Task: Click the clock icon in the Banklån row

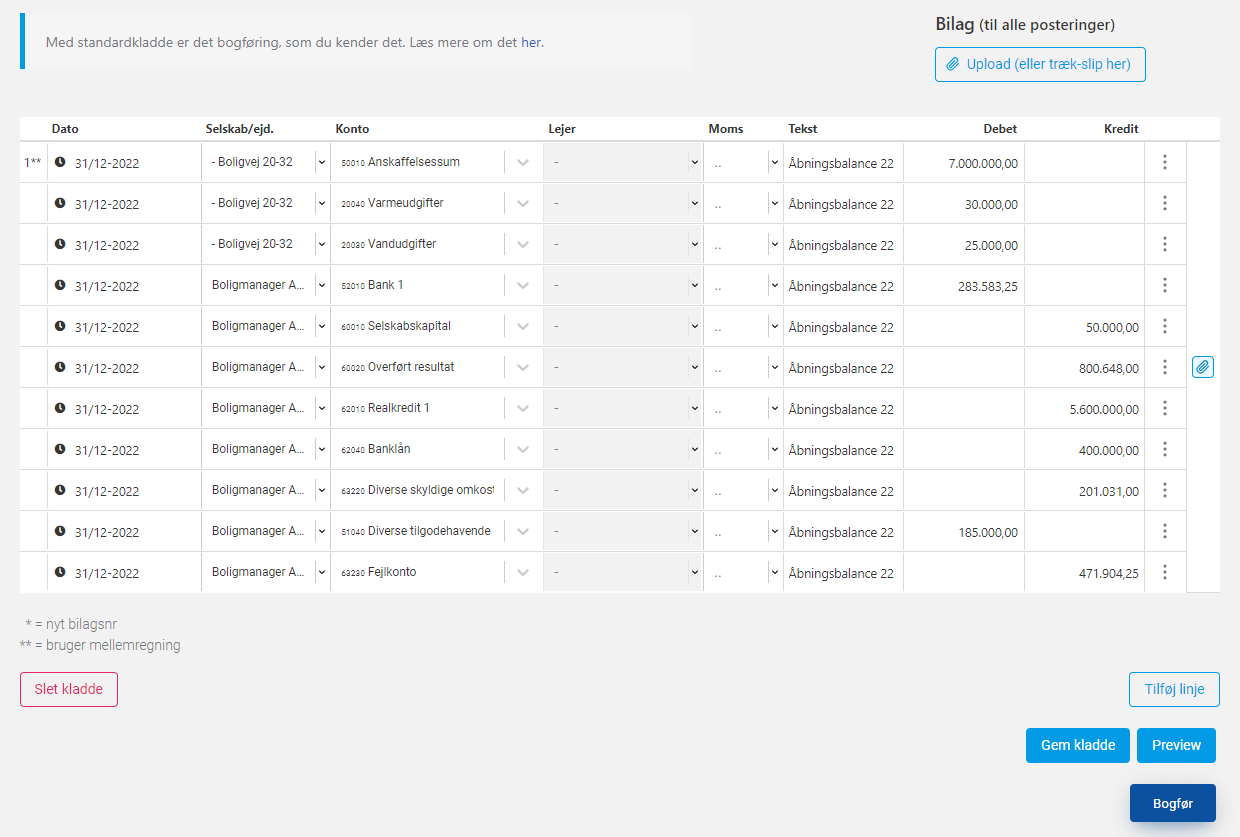Action: 60,449
